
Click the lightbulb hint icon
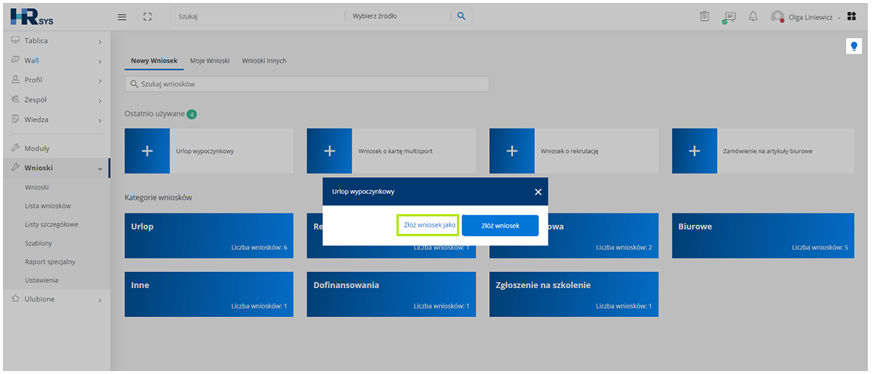coord(854,47)
